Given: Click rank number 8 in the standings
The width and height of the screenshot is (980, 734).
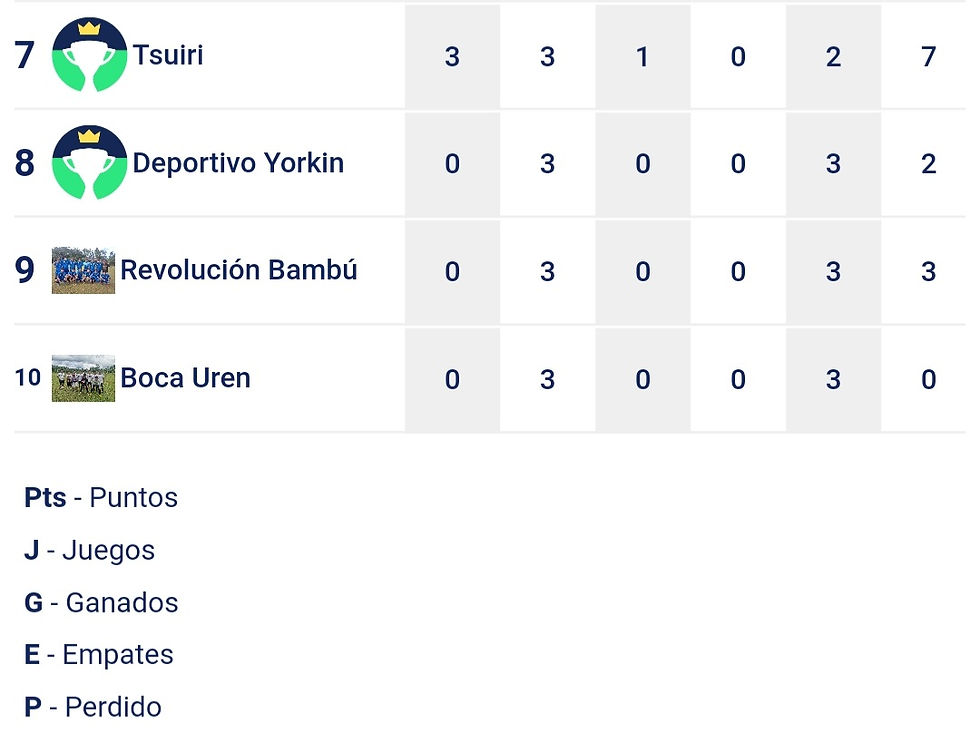Looking at the screenshot, I should pyautogui.click(x=25, y=163).
